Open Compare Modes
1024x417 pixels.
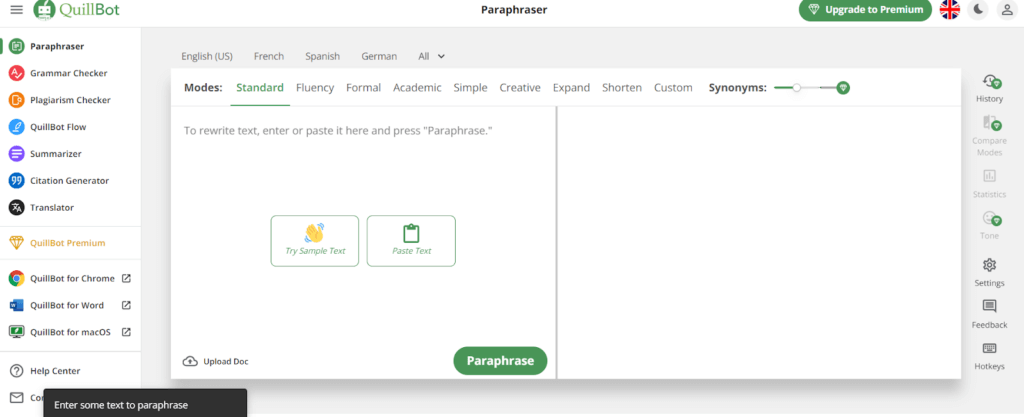[989, 136]
